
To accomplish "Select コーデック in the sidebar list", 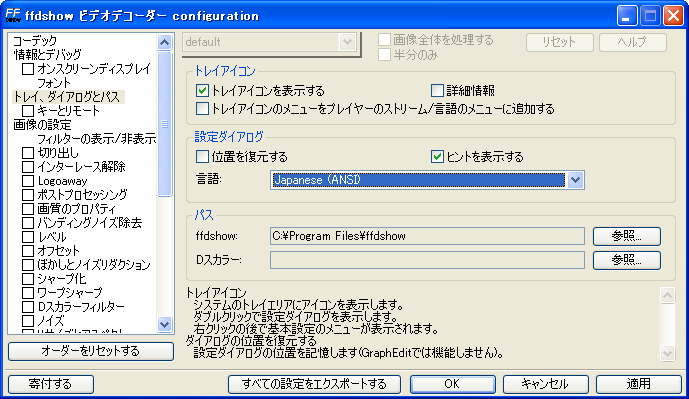I will [x=35, y=40].
